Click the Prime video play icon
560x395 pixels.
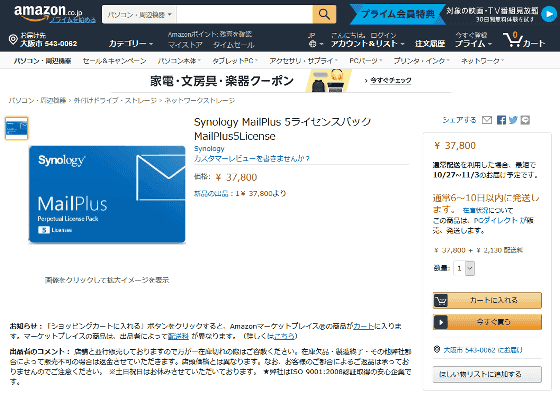point(549,14)
